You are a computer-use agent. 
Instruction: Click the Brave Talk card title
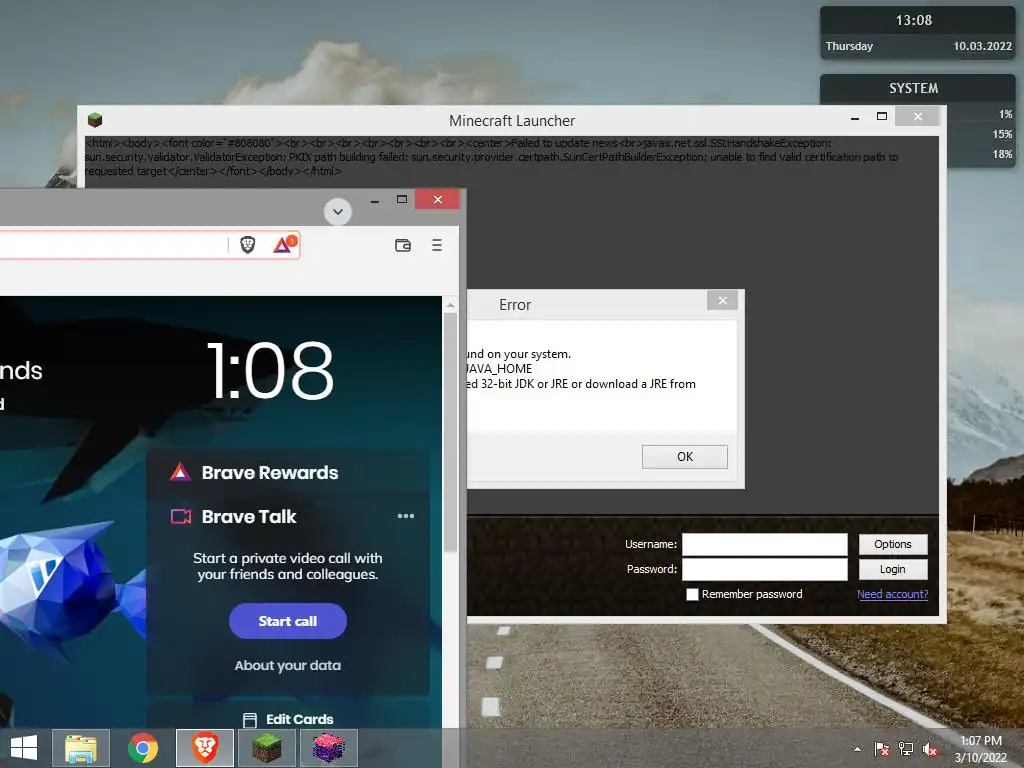[249, 517]
